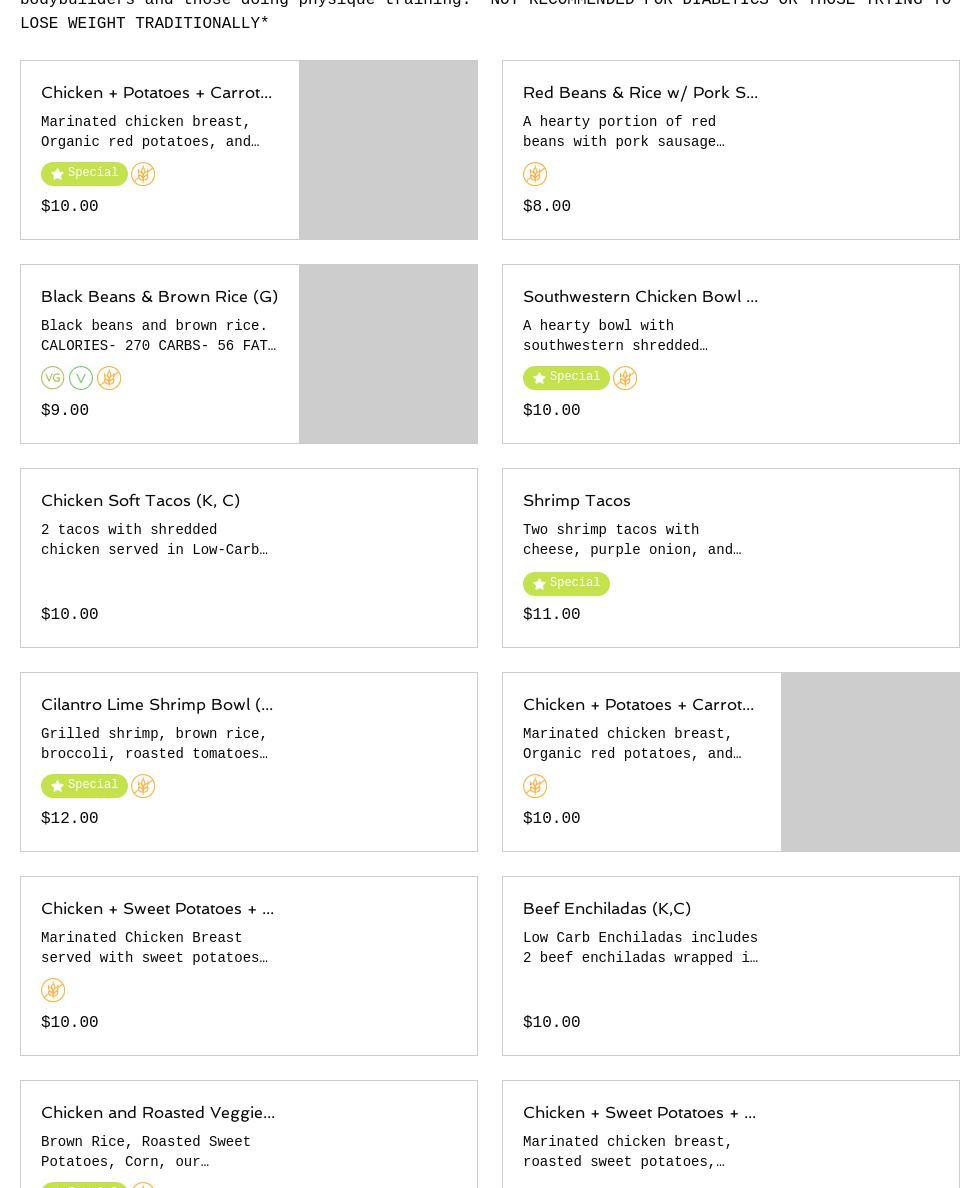Click the VG icon on Black Beans & Brown Rice

pyautogui.click(x=53, y=378)
